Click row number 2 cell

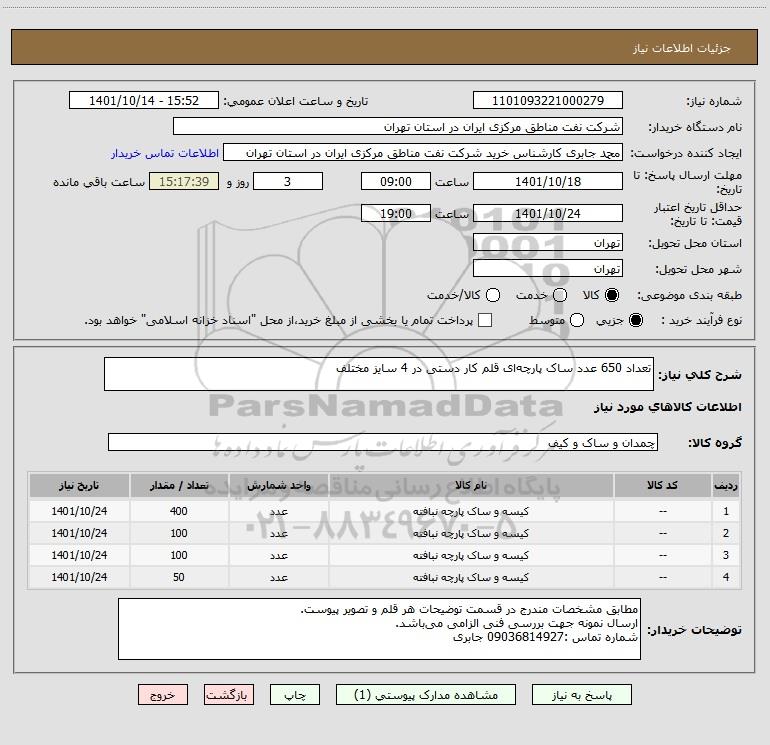click(726, 533)
